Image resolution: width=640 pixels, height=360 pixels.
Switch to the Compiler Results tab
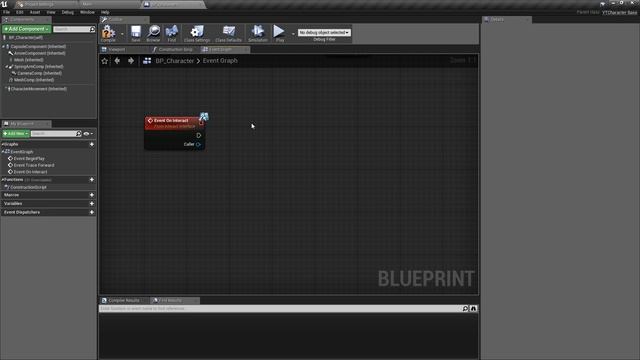tap(124, 300)
